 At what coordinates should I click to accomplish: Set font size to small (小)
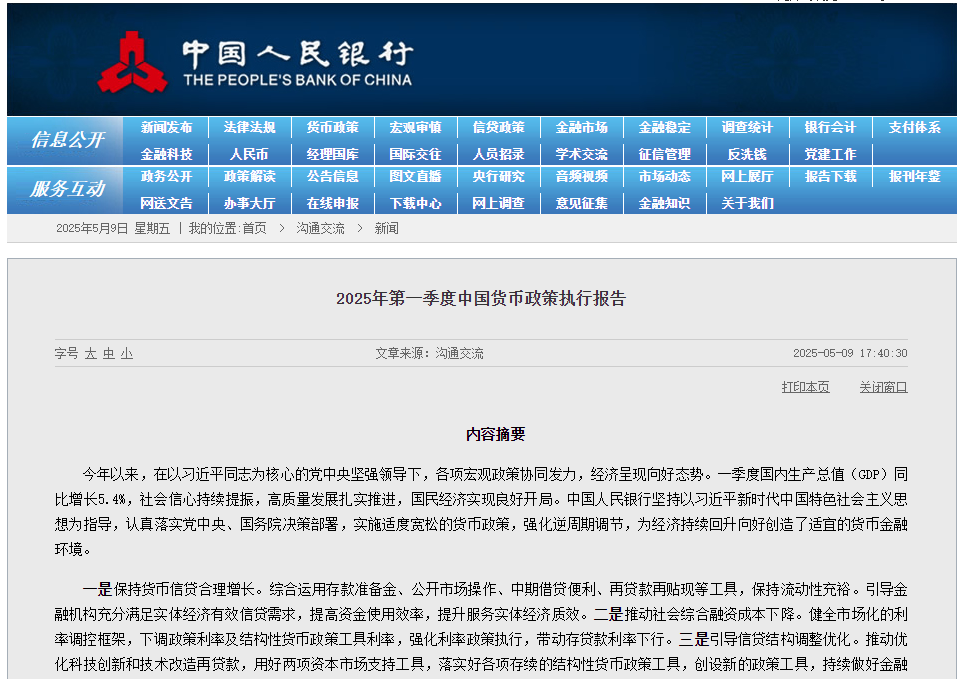point(126,354)
